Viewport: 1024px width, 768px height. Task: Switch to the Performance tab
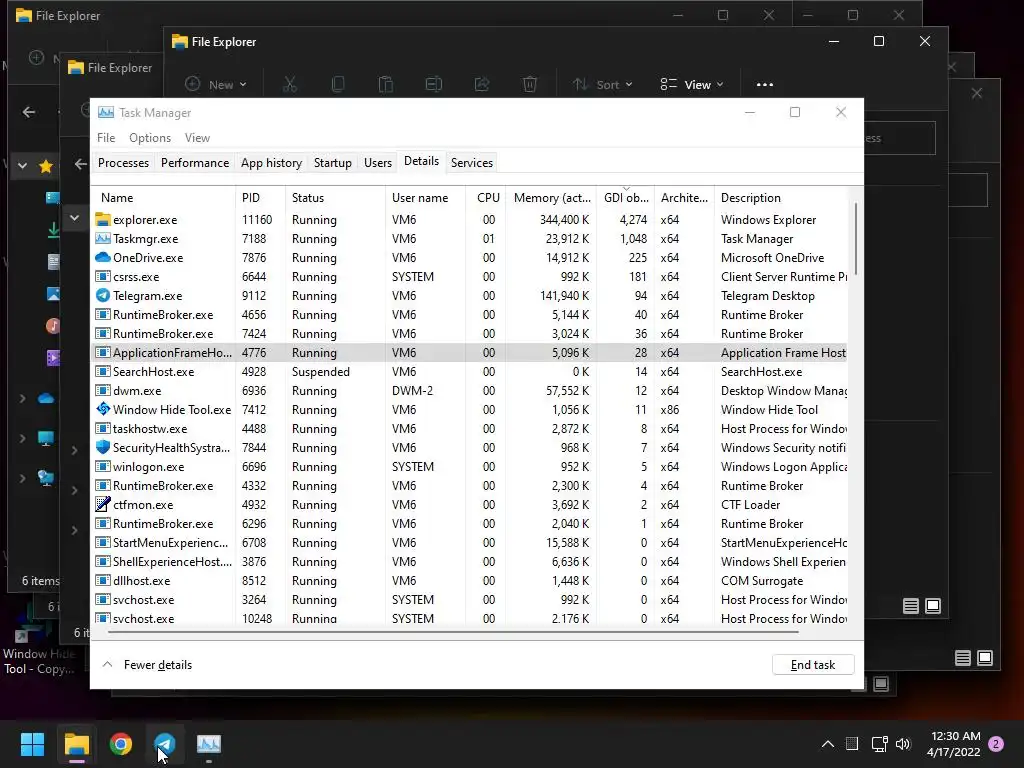195,163
